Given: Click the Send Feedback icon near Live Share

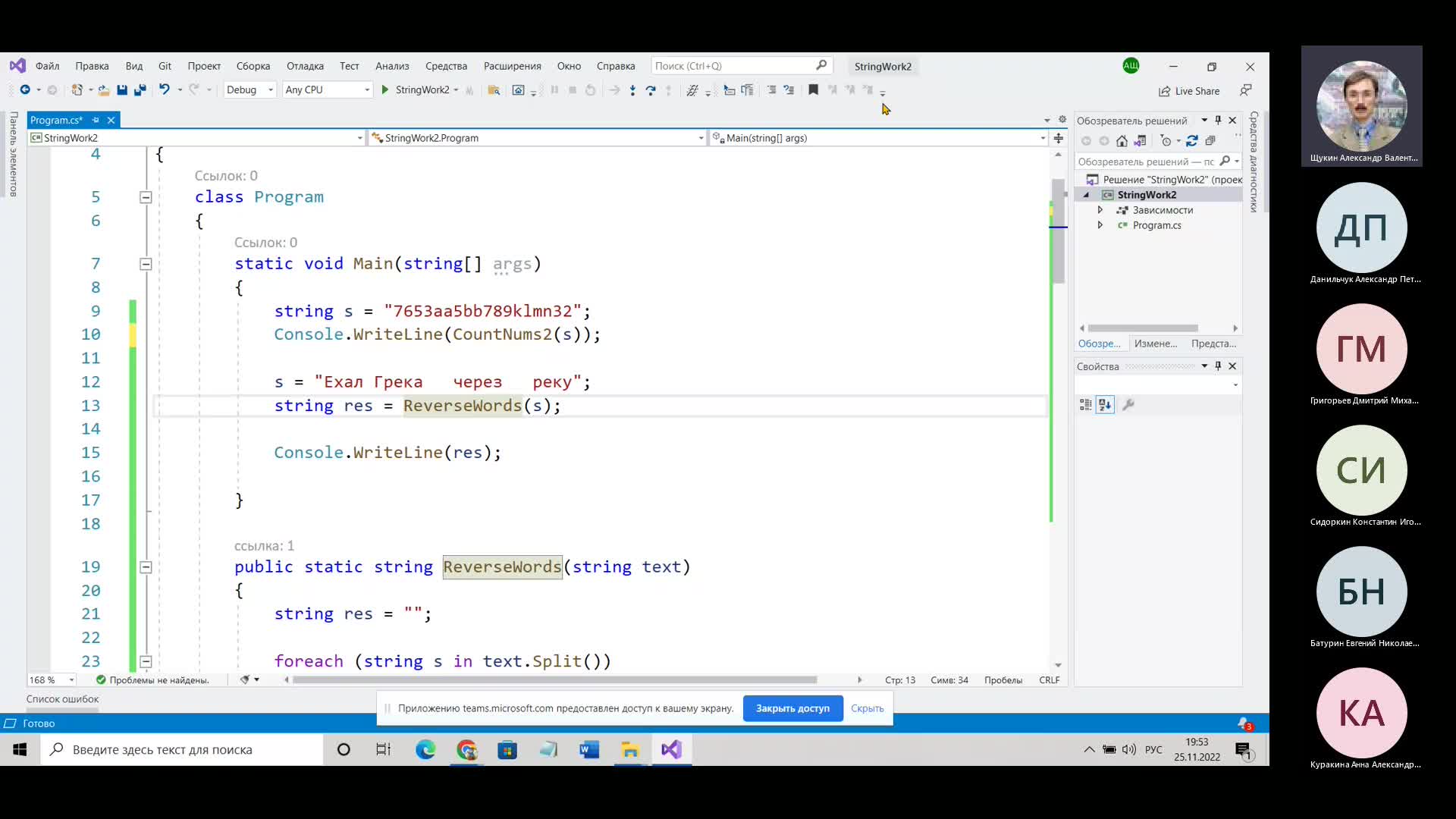Looking at the screenshot, I should (x=1246, y=90).
